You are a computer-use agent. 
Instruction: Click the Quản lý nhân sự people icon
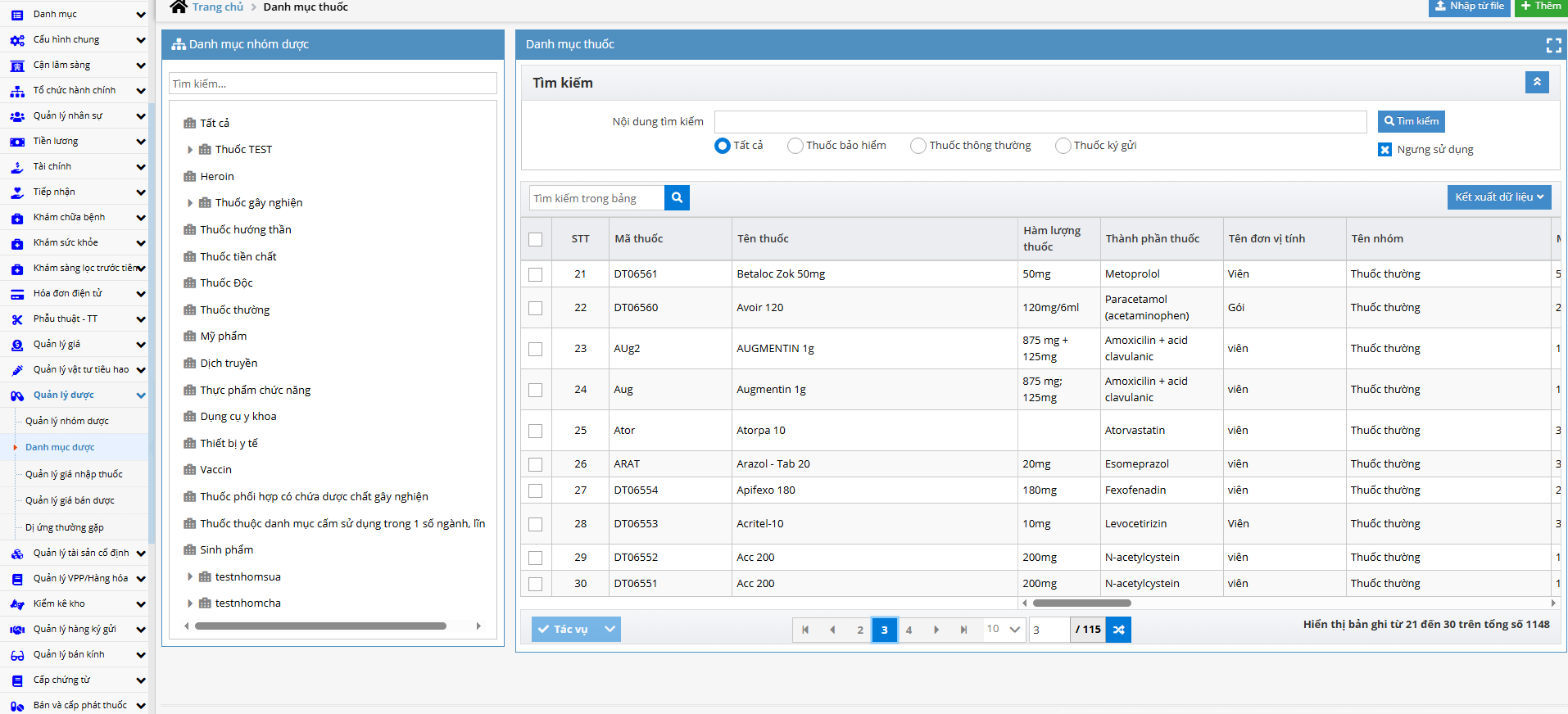pyautogui.click(x=17, y=116)
